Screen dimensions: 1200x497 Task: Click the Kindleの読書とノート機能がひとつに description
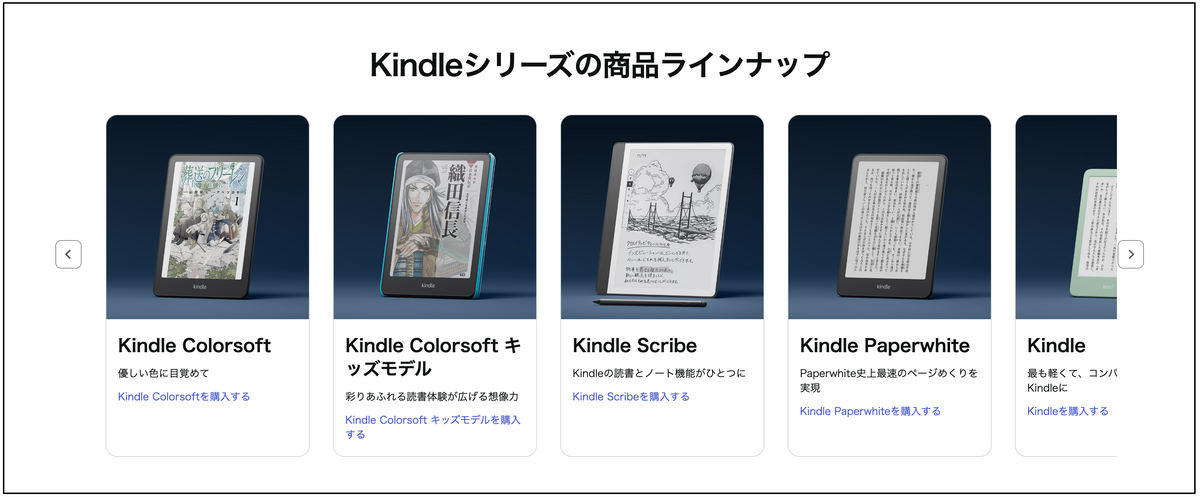(x=659, y=373)
